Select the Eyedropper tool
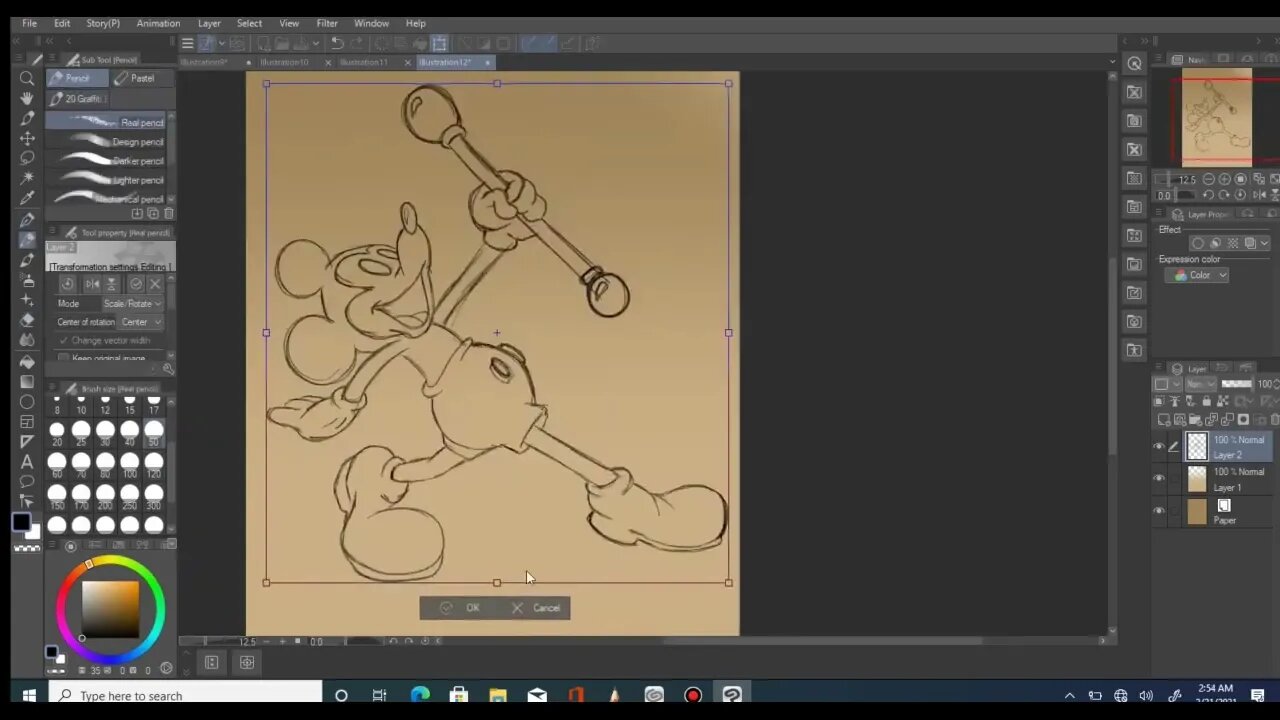The image size is (1280, 720). coord(27,198)
